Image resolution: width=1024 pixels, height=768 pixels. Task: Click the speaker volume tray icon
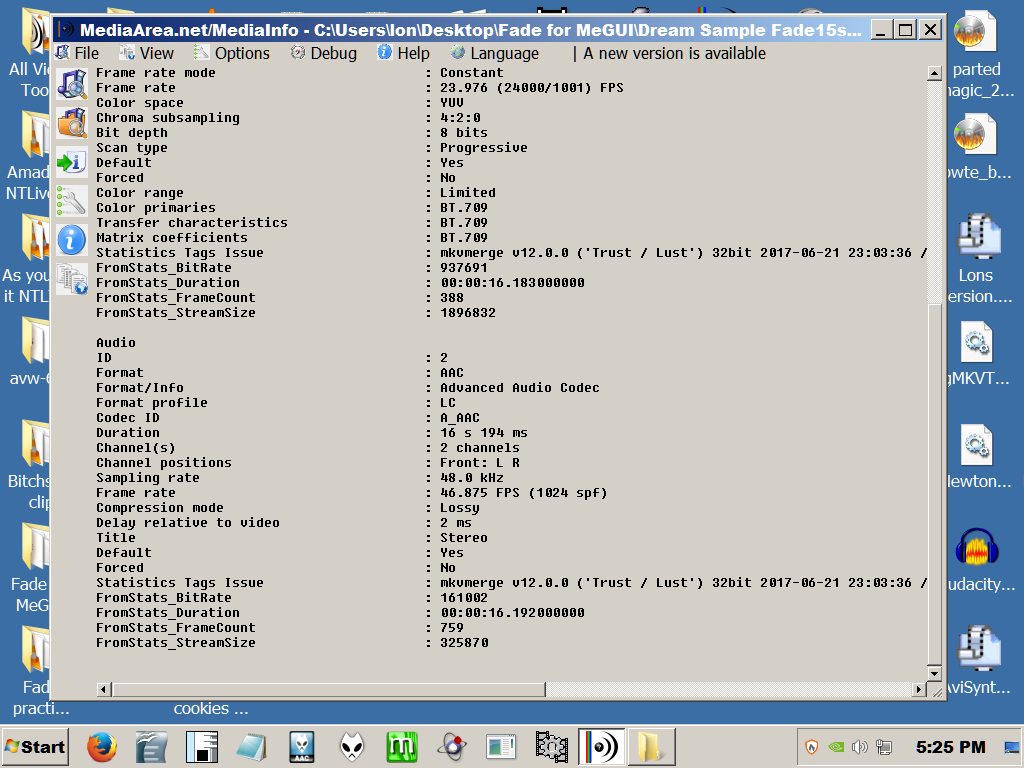(x=860, y=746)
